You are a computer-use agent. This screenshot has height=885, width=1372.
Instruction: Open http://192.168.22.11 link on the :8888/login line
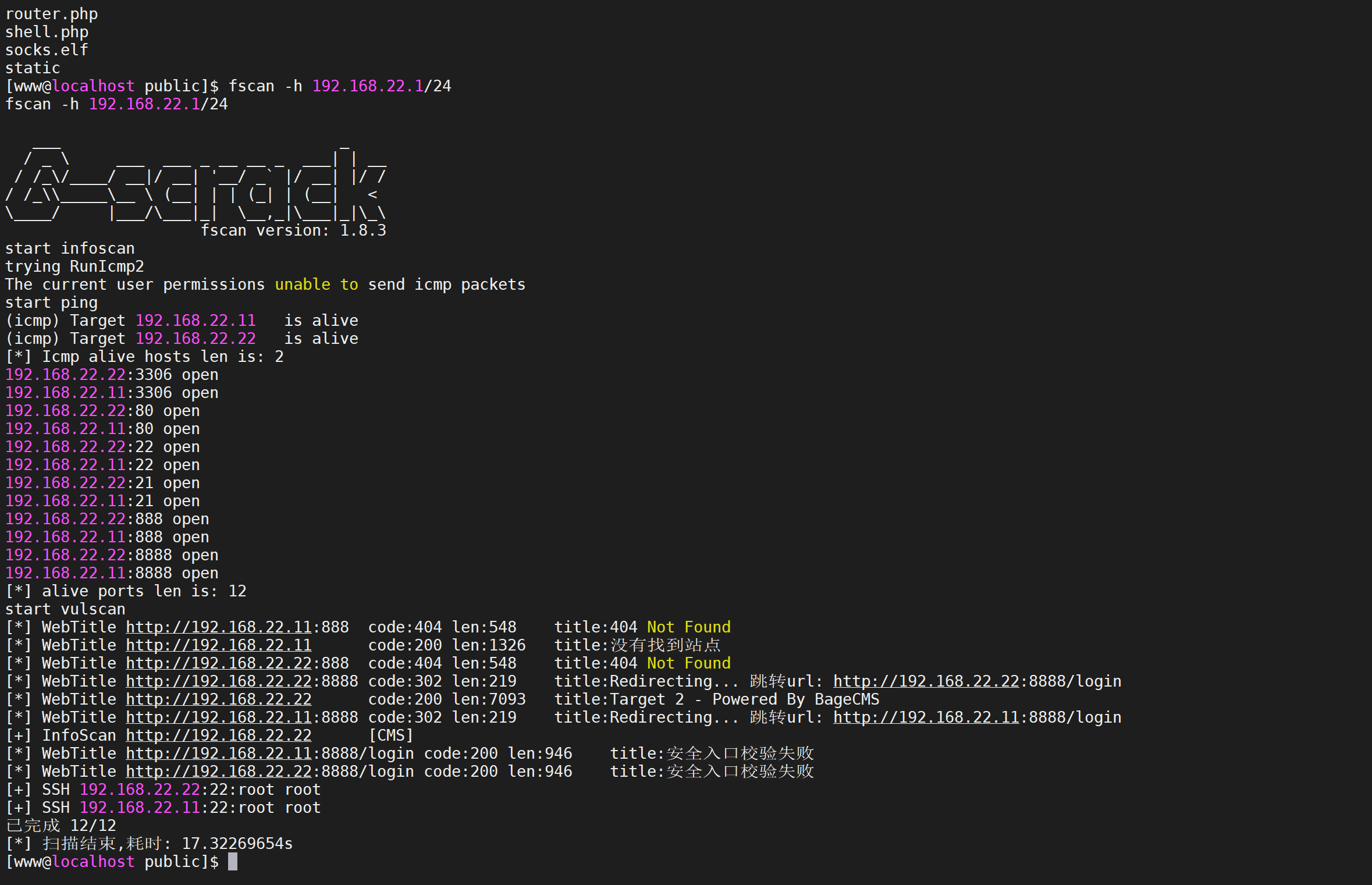218,754
